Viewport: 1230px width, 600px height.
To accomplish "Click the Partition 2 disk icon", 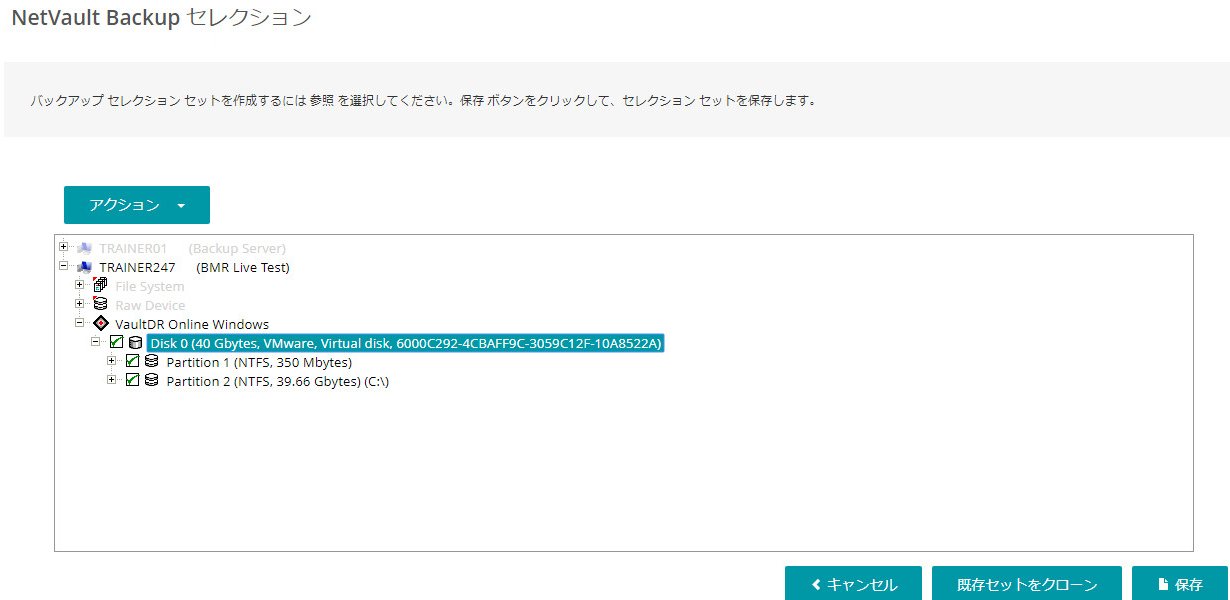I will pos(151,381).
